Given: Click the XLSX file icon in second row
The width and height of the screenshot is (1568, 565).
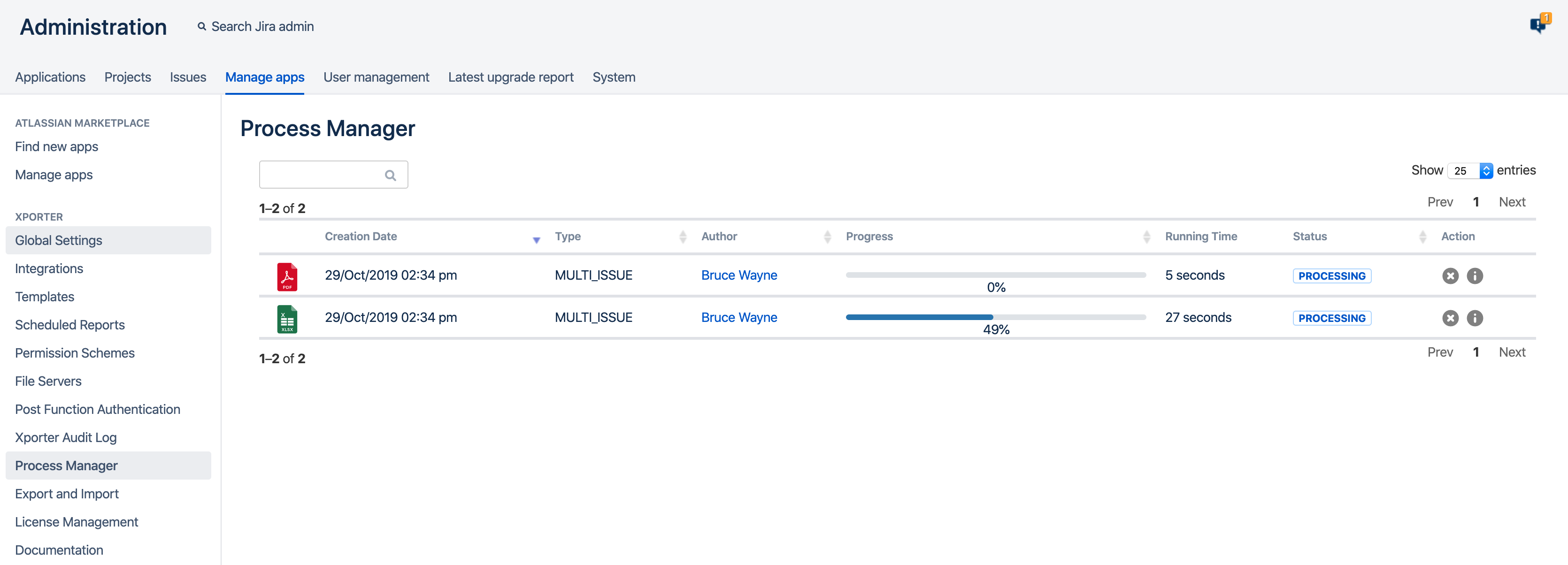Looking at the screenshot, I should [287, 319].
